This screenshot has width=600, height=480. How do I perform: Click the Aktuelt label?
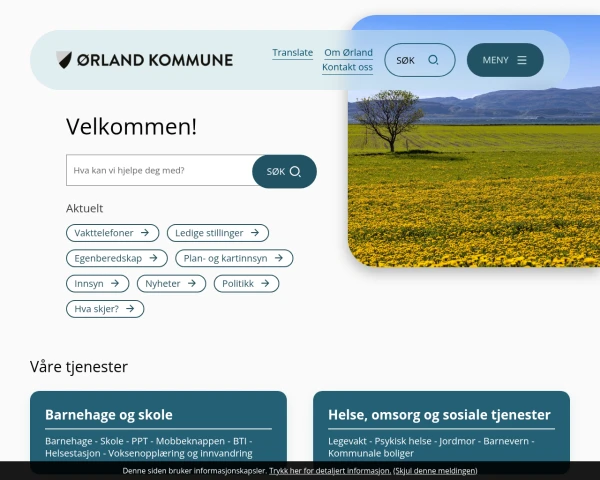[x=85, y=208]
